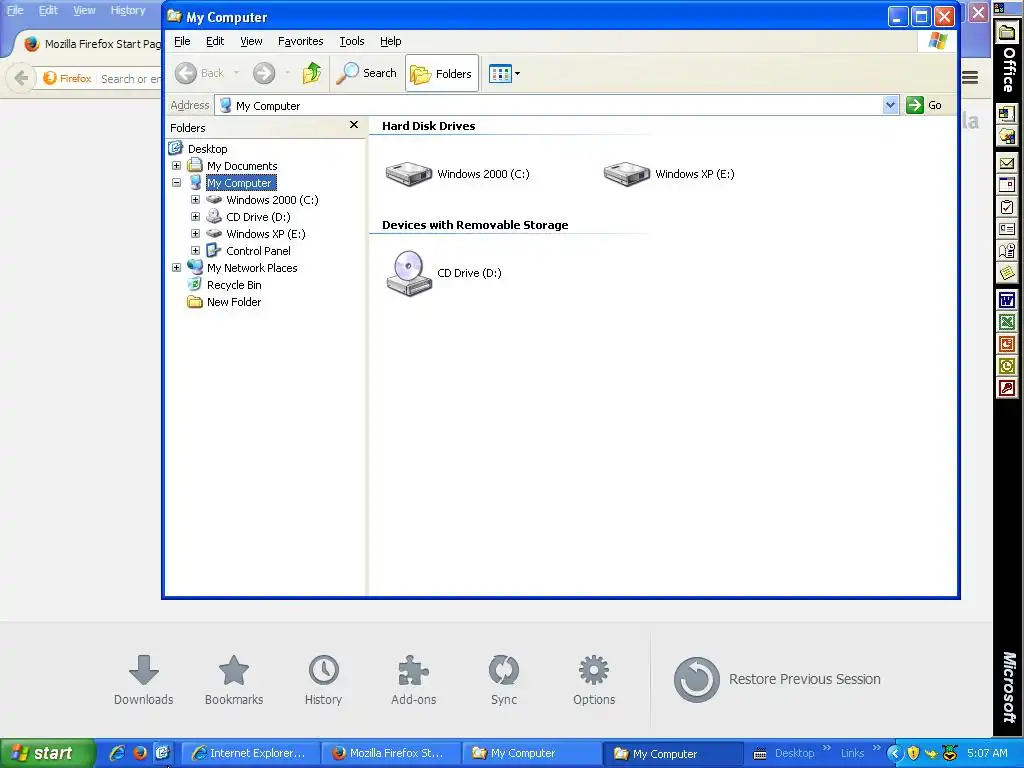Collapse the My Computer tree node
This screenshot has height=768, width=1024.
coord(176,183)
